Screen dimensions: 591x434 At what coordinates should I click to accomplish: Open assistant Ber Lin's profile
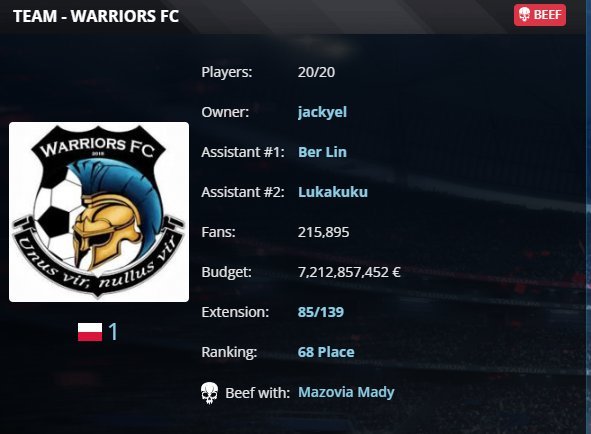click(x=322, y=152)
